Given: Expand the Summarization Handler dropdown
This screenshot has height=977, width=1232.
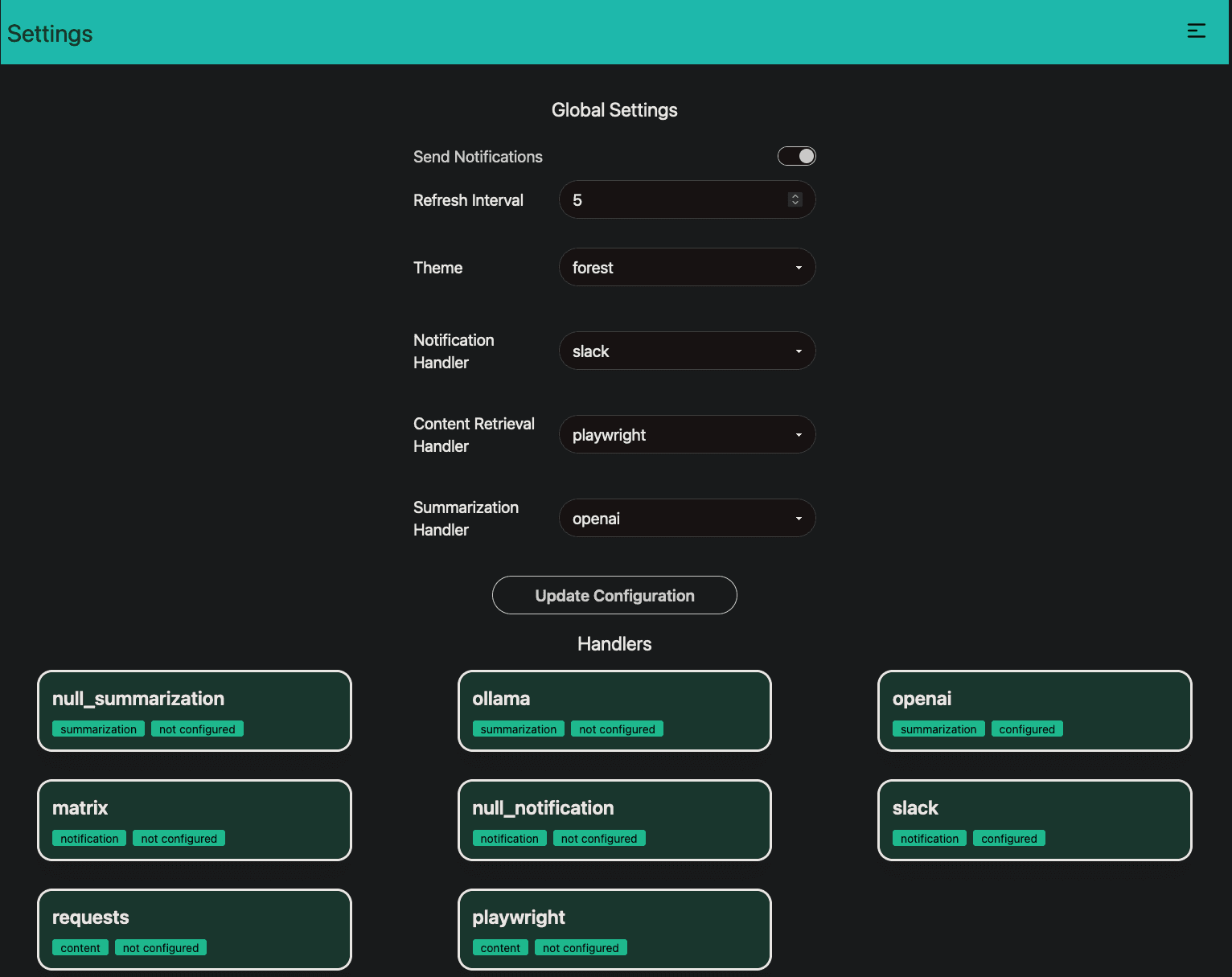Looking at the screenshot, I should point(687,519).
